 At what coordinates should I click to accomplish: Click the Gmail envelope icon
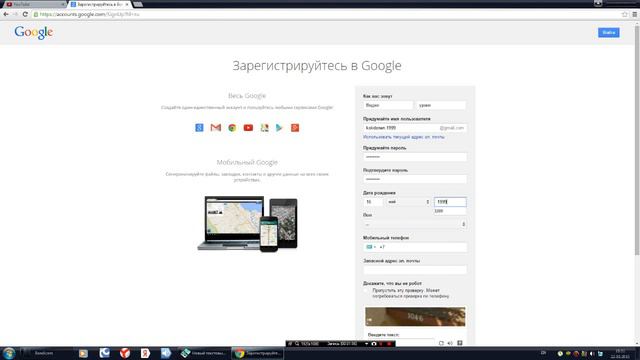pos(216,128)
